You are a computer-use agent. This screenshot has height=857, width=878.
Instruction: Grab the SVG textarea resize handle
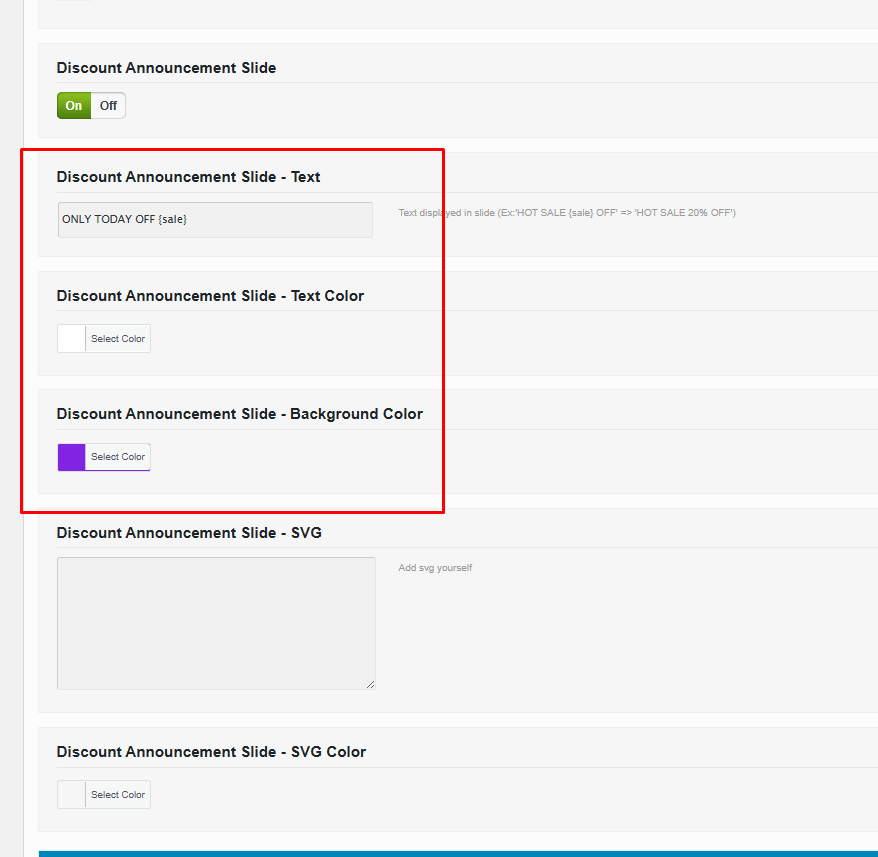pos(370,684)
